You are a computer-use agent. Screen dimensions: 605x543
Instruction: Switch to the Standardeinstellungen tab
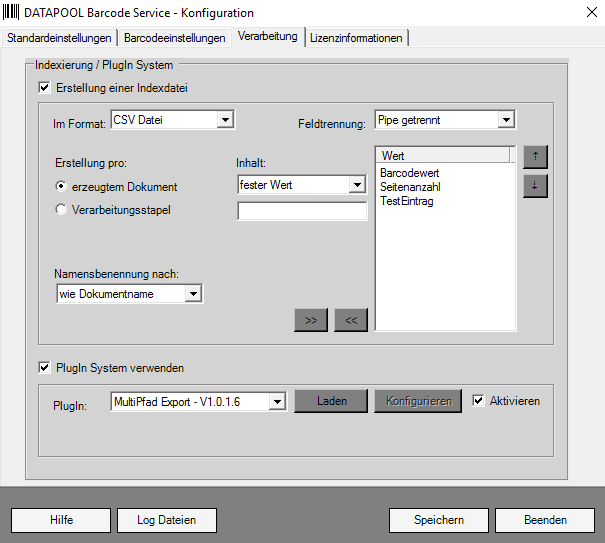[59, 38]
